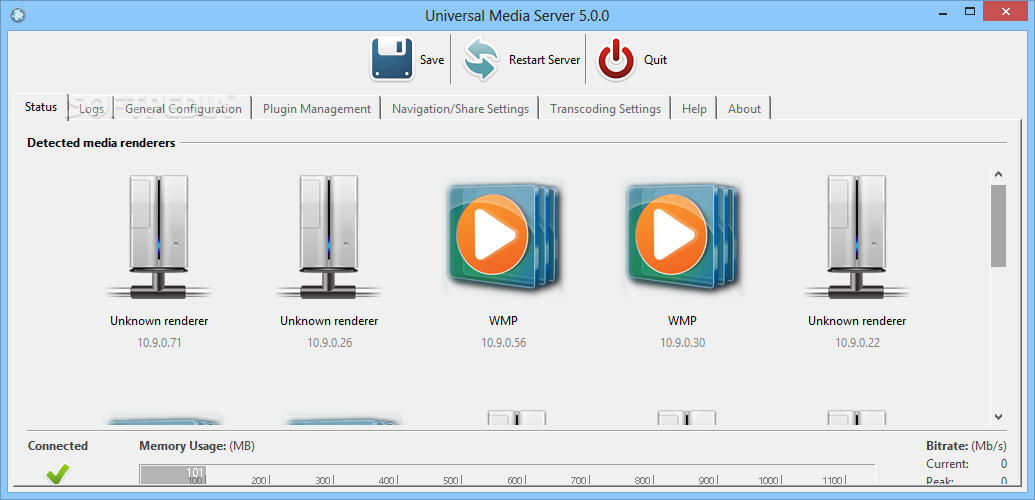
Task: Click the WMP label above 10.9.0.56
Action: point(504,321)
